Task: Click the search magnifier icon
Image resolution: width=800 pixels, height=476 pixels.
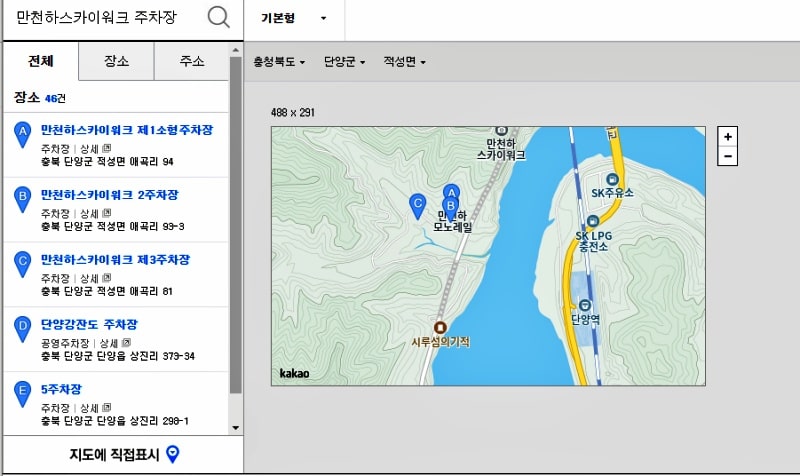Action: (x=218, y=17)
